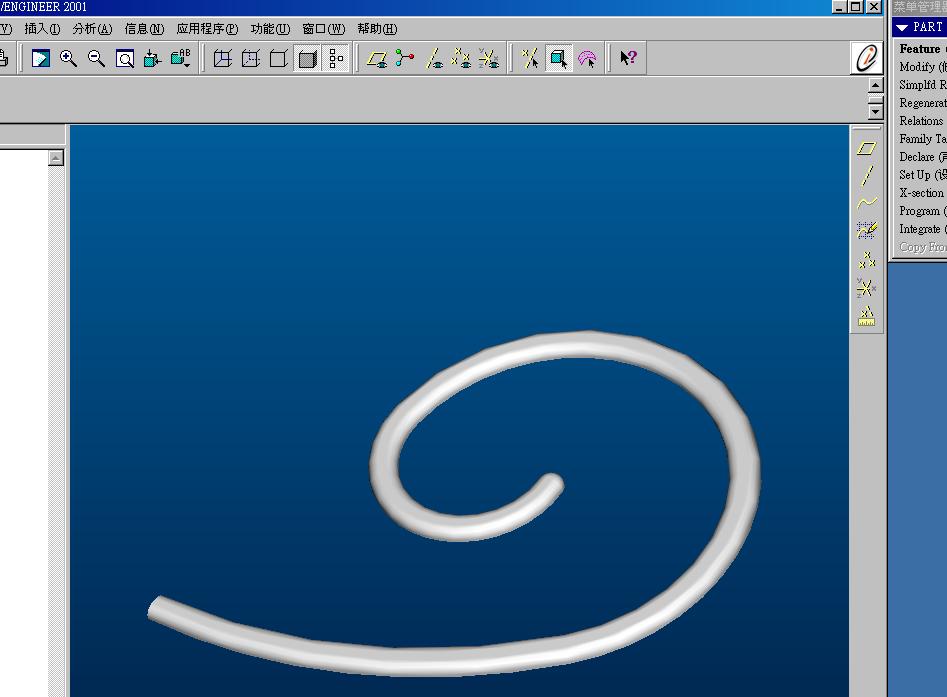Open the 帮助(H) menu
947x697 pixels.
377,29
